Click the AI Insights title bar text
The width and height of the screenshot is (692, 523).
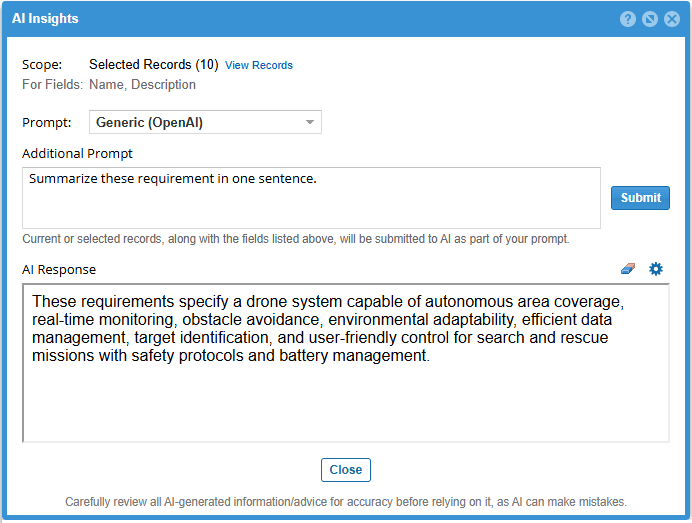46,19
